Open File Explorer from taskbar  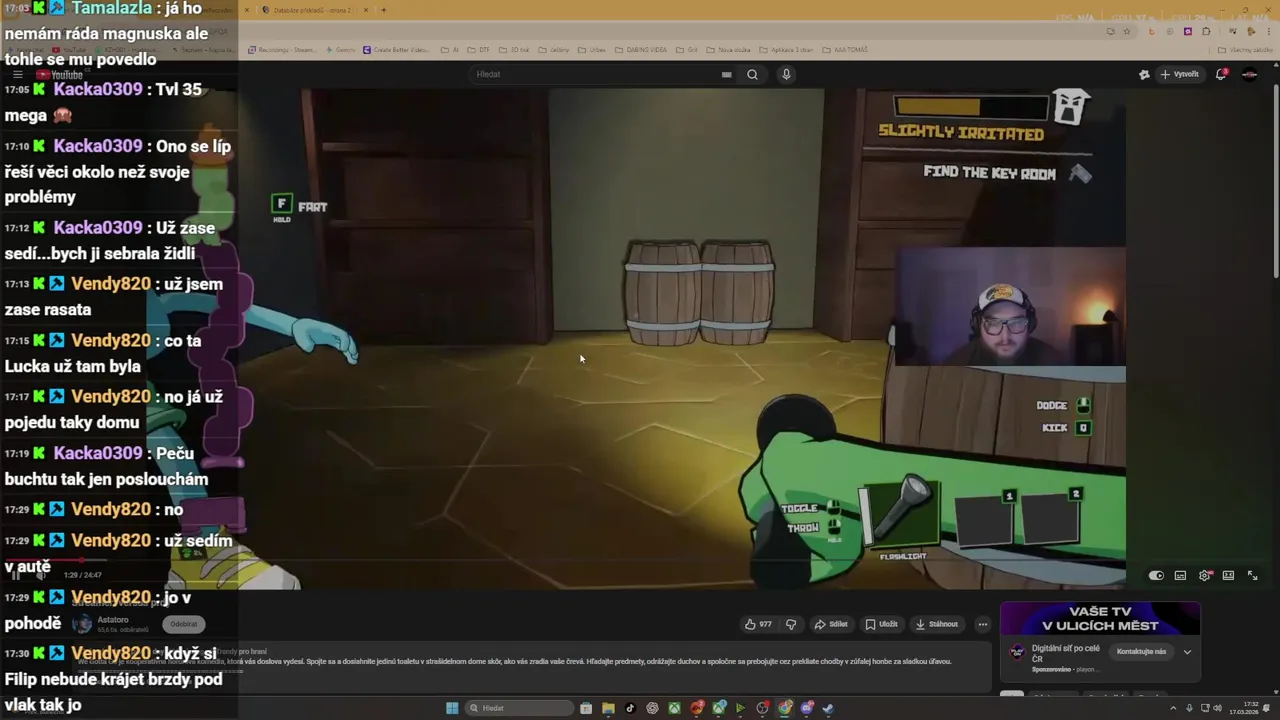608,708
